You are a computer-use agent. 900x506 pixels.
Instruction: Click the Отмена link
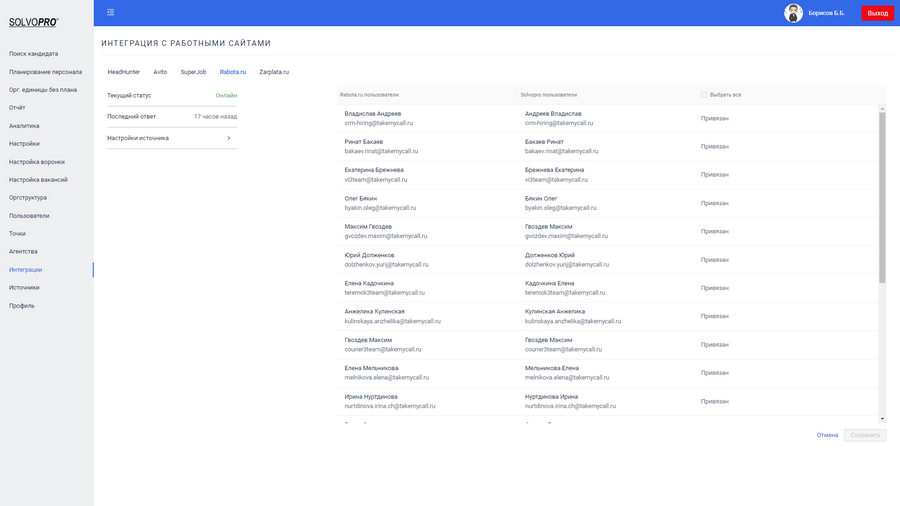[x=827, y=435]
